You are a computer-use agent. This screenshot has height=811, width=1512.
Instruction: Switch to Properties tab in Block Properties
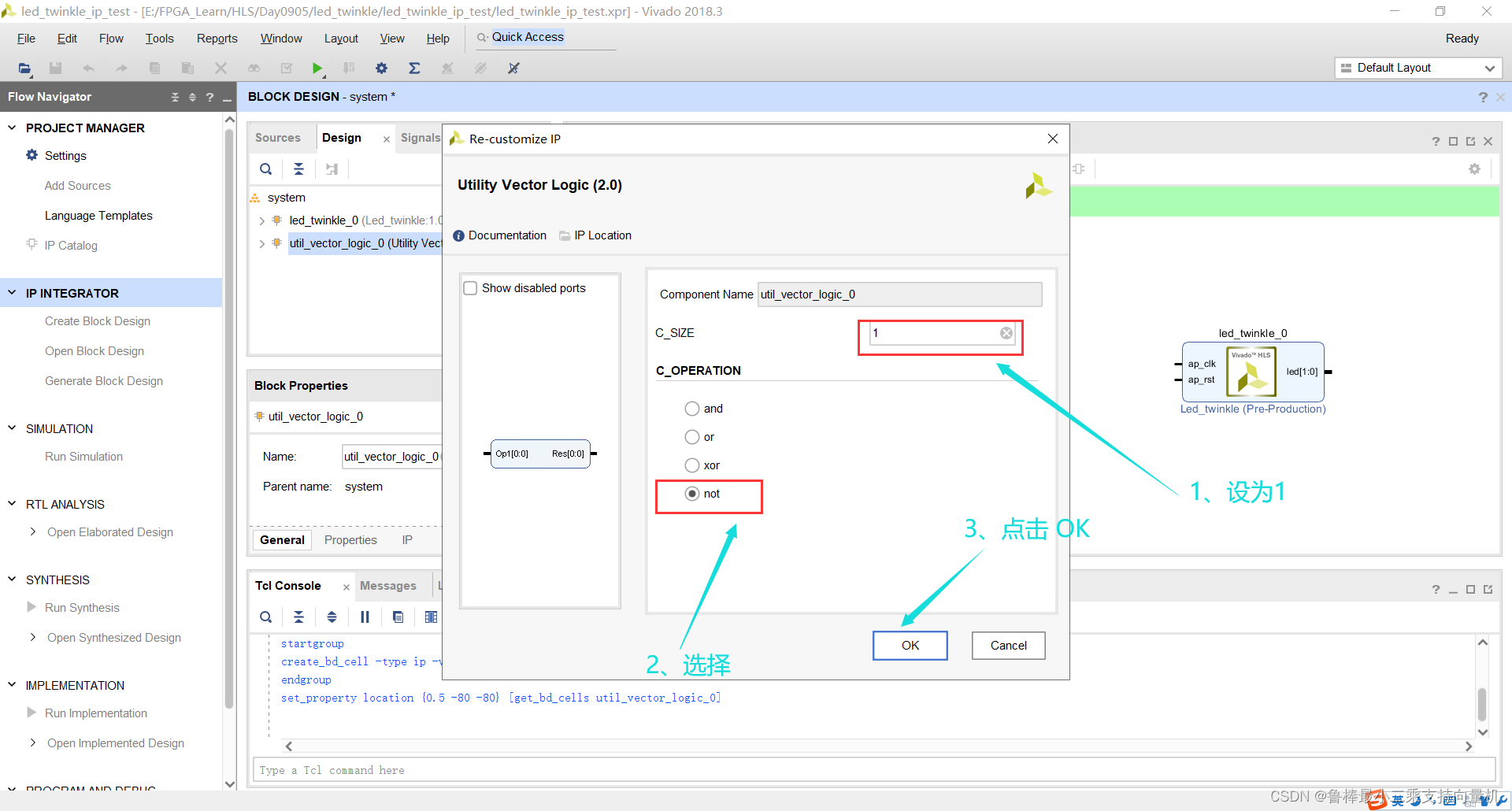[350, 540]
